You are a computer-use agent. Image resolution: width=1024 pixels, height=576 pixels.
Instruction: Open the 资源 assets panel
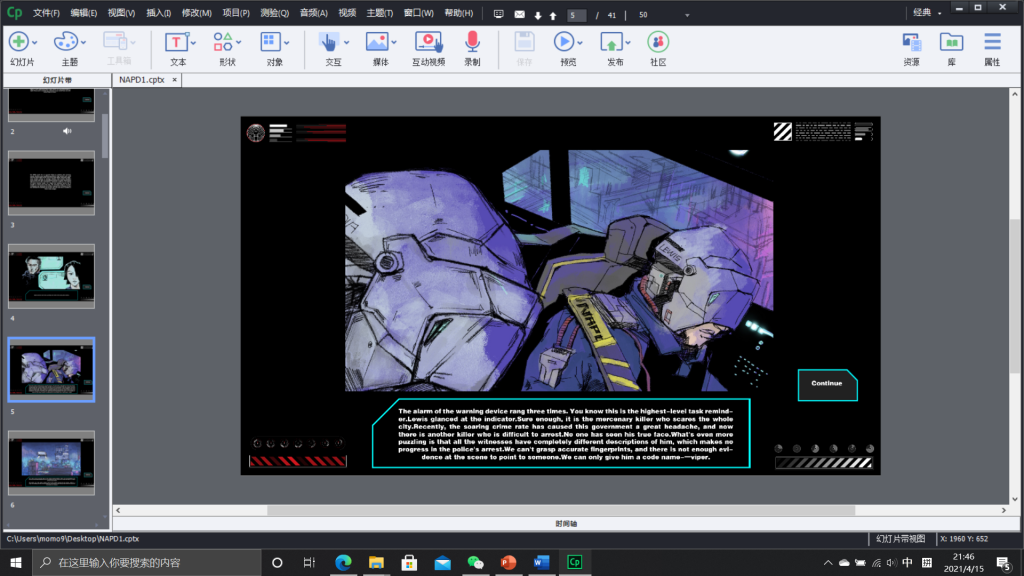tap(912, 42)
